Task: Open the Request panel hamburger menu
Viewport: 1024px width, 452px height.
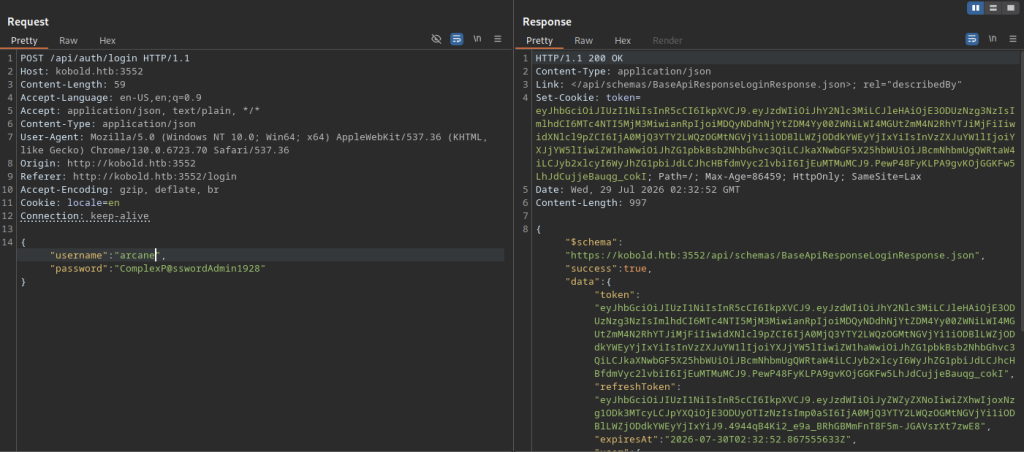Action: [498, 39]
